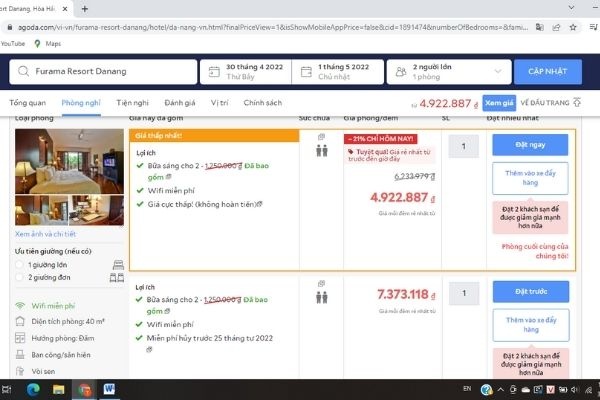
Task: Open the "Xem ảnh và chi tiết" link
Action: click(x=47, y=233)
